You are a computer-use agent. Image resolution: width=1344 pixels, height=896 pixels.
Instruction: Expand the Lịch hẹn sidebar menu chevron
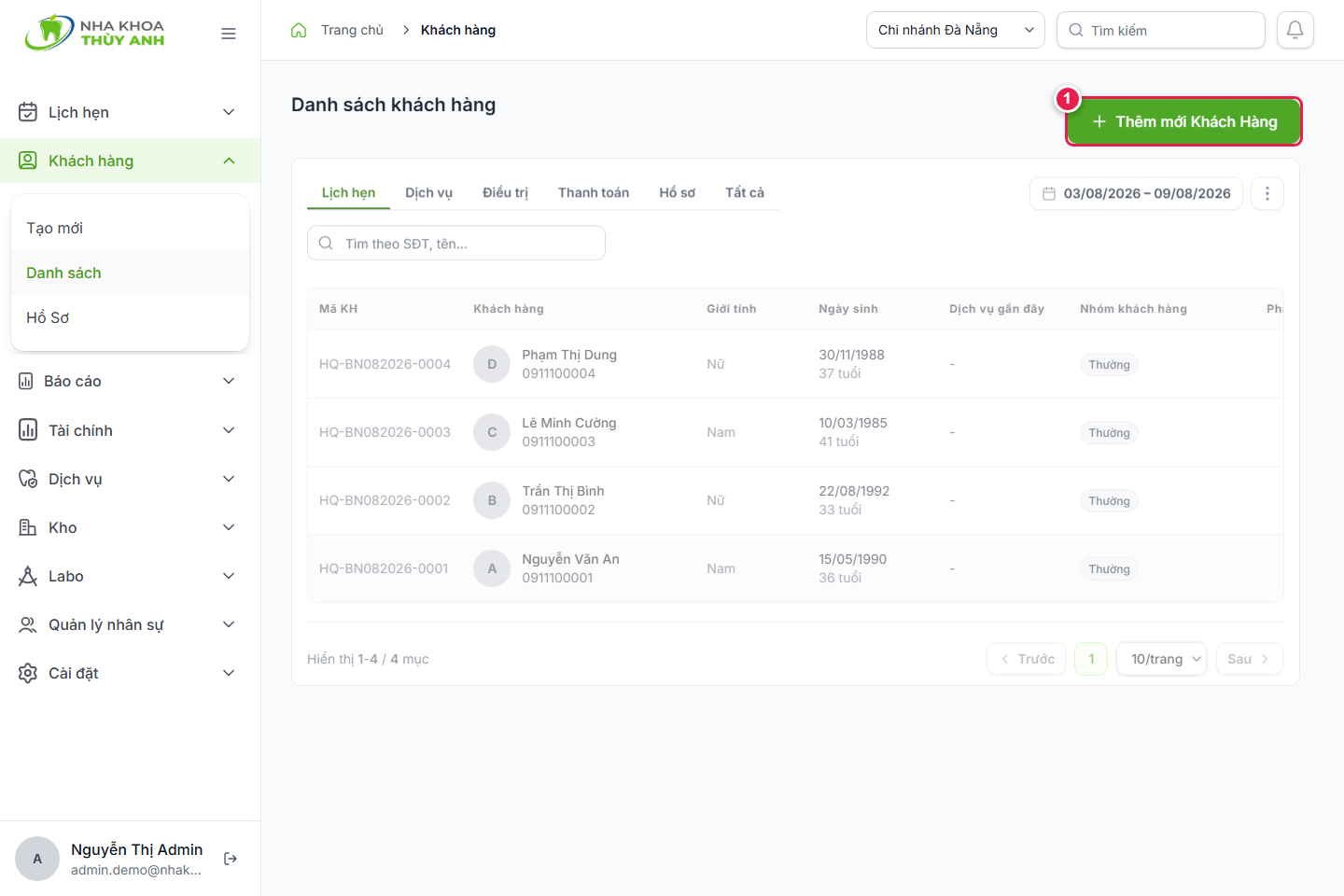[229, 112]
